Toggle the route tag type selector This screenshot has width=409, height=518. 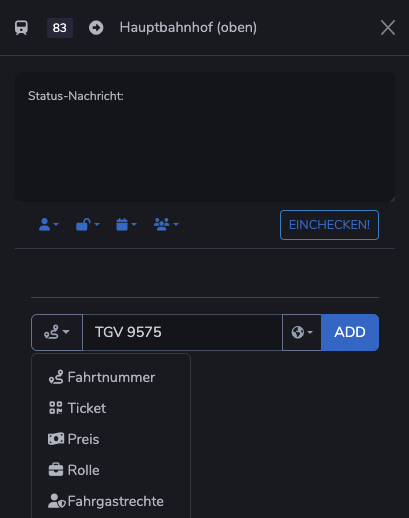point(57,332)
